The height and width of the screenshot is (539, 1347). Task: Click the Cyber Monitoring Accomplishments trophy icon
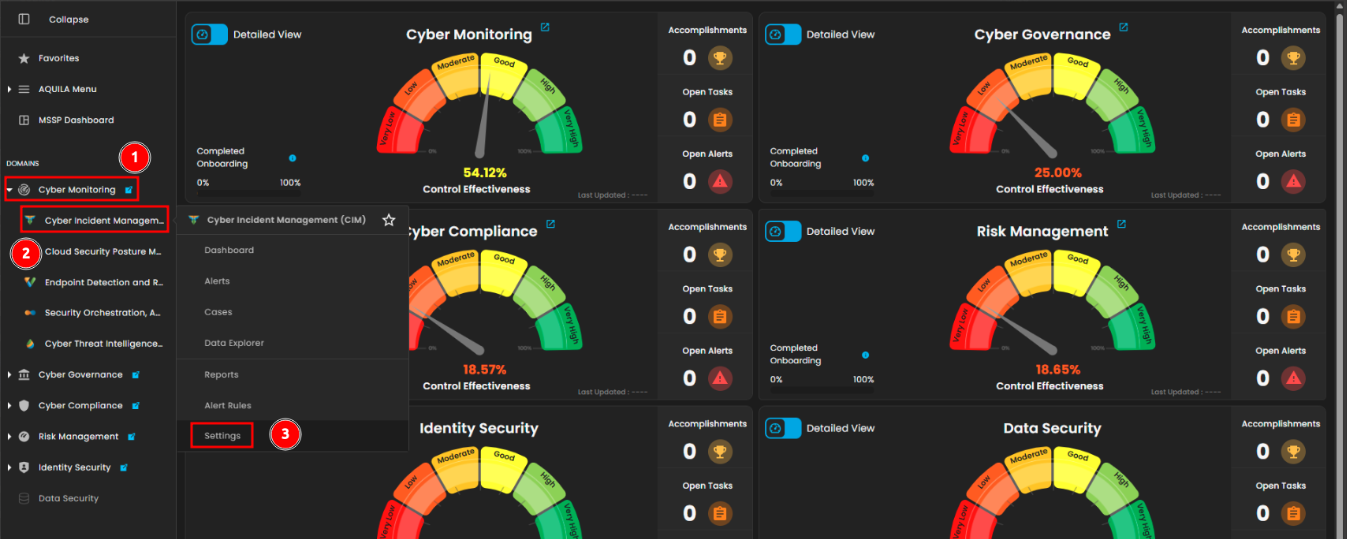(x=720, y=58)
